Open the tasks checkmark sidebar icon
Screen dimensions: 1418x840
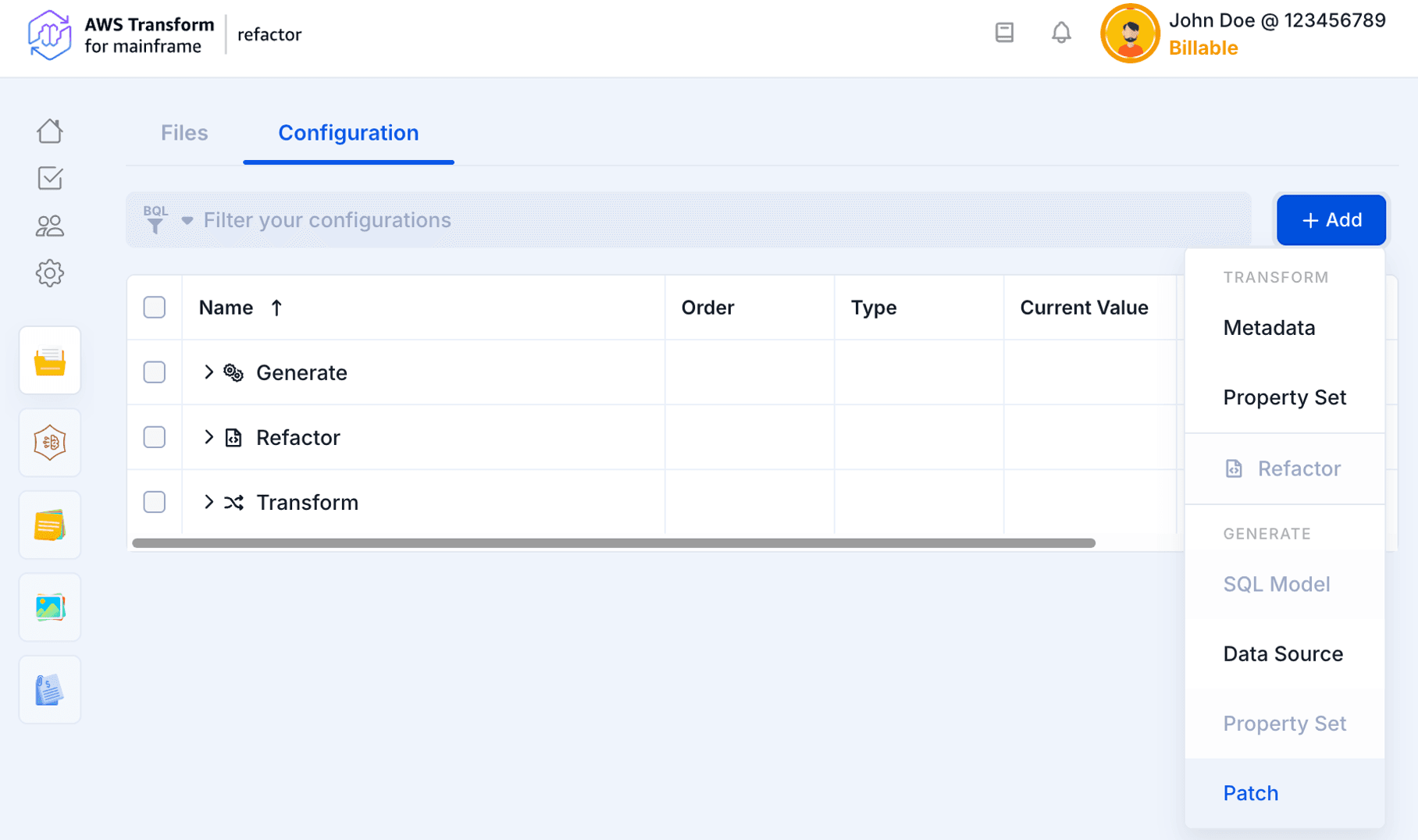click(x=50, y=179)
